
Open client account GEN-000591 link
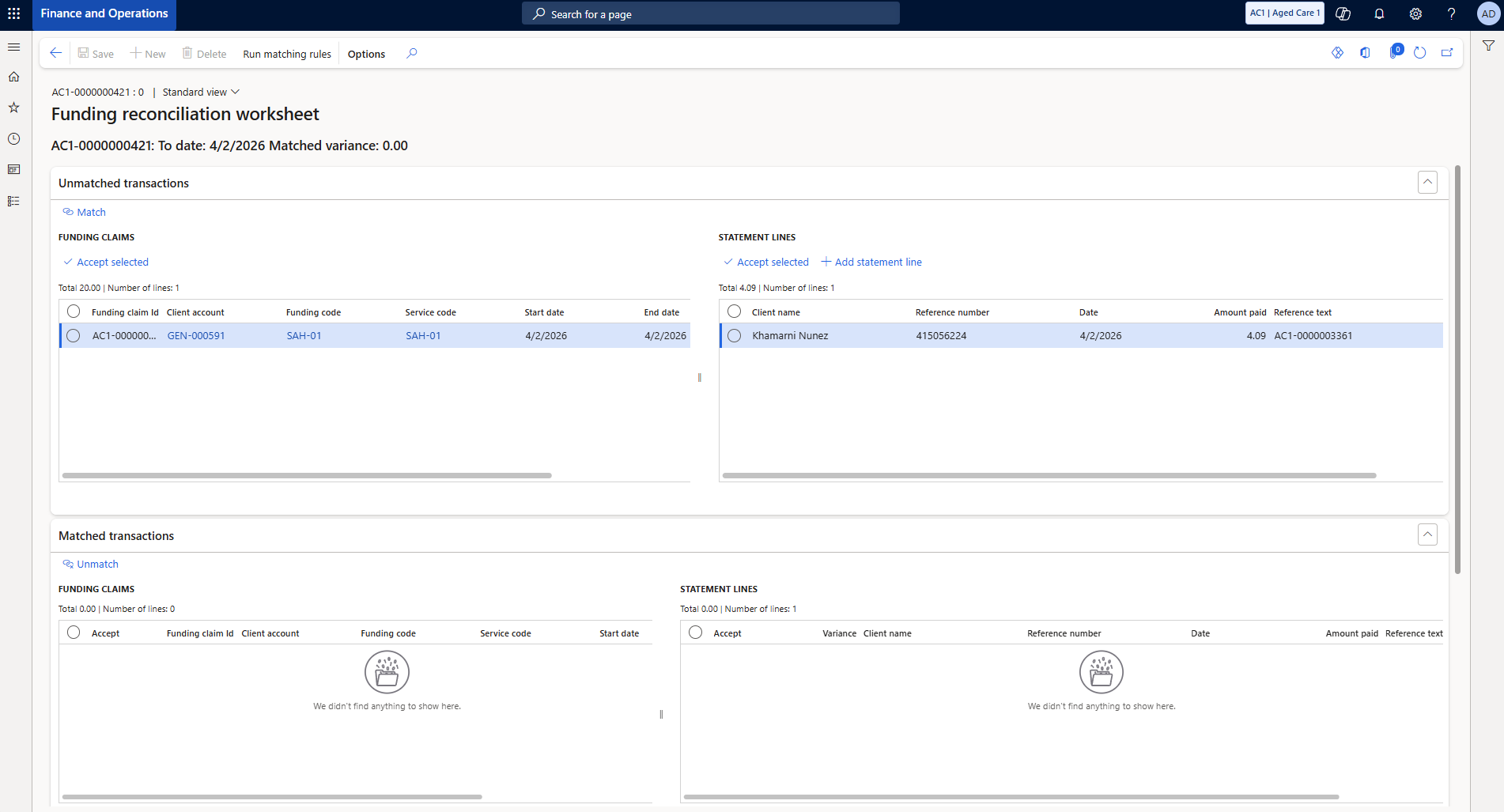pos(196,335)
